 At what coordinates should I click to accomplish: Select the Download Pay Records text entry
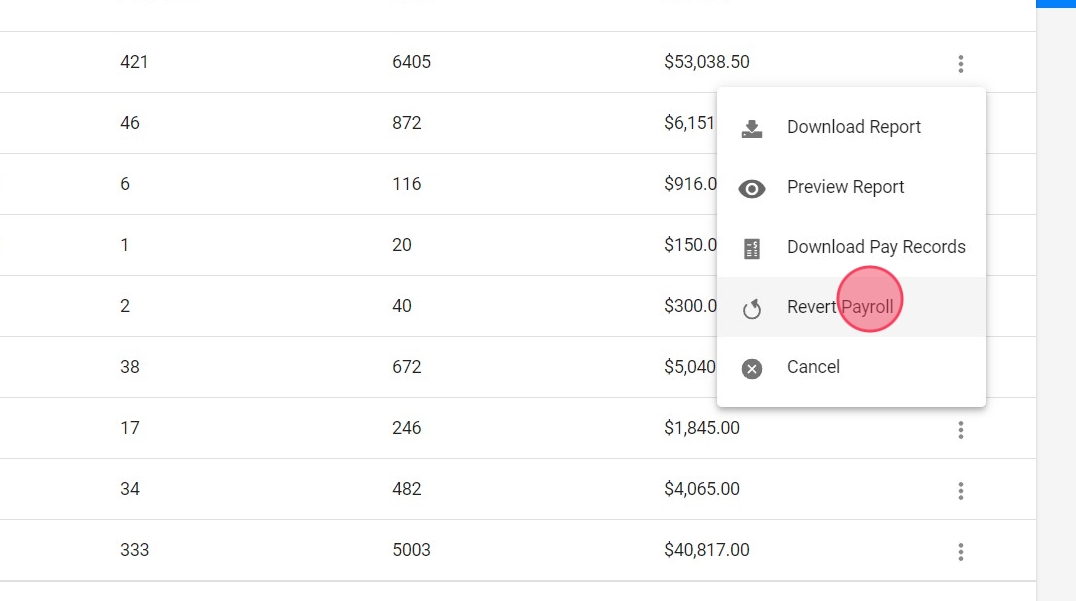pyautogui.click(x=876, y=247)
